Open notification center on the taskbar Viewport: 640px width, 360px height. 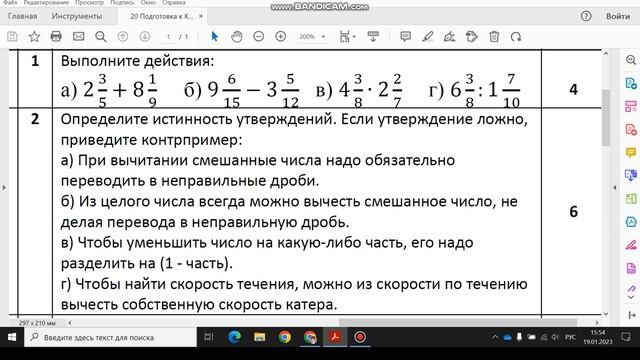626,337
